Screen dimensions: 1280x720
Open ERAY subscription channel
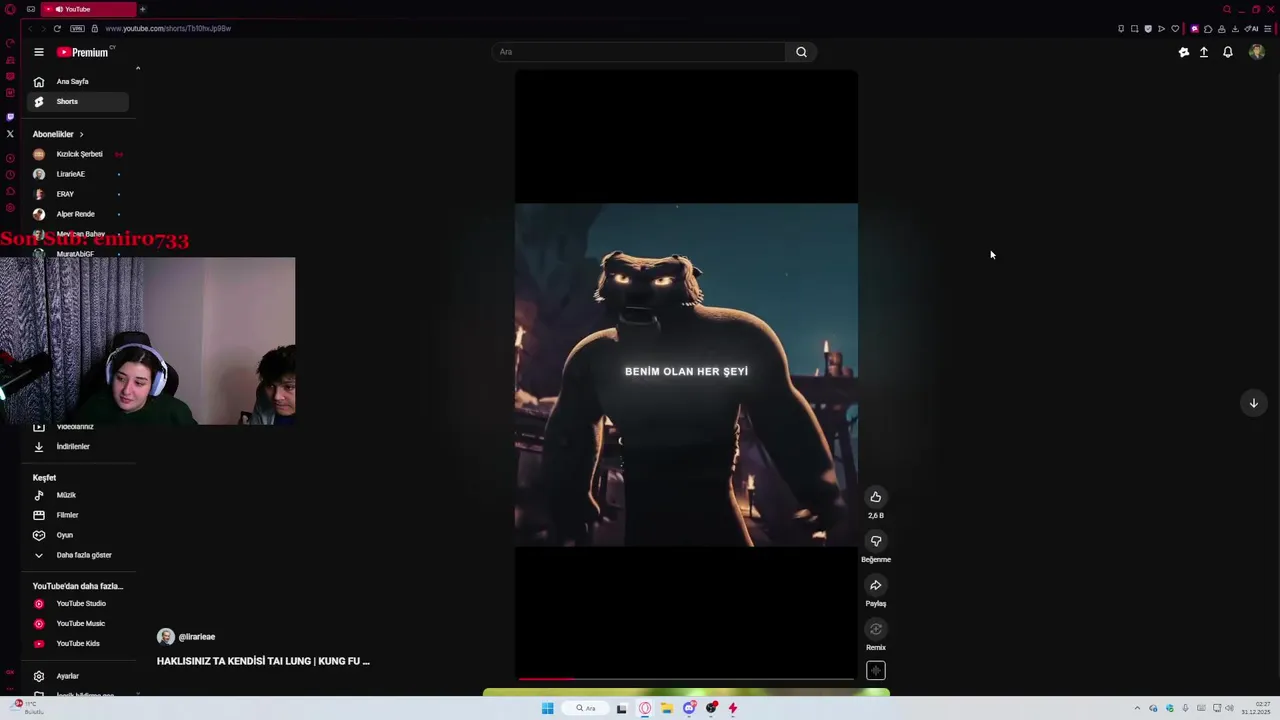pos(78,194)
